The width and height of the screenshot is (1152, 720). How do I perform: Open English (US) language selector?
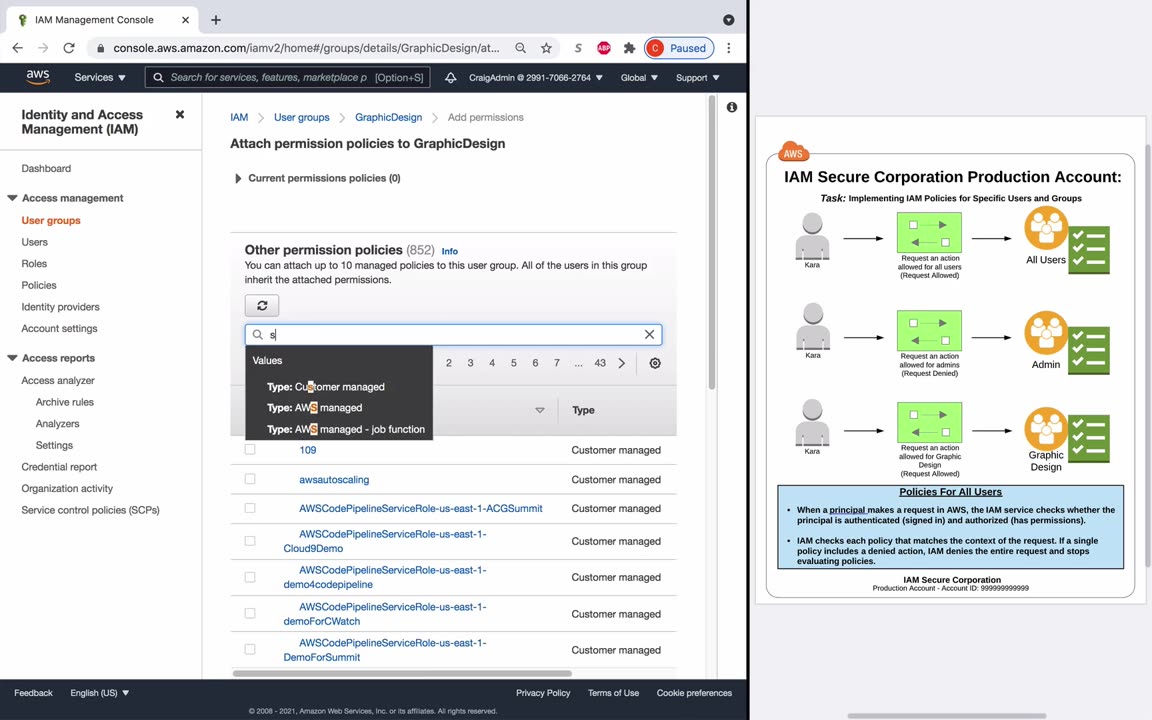coord(99,693)
